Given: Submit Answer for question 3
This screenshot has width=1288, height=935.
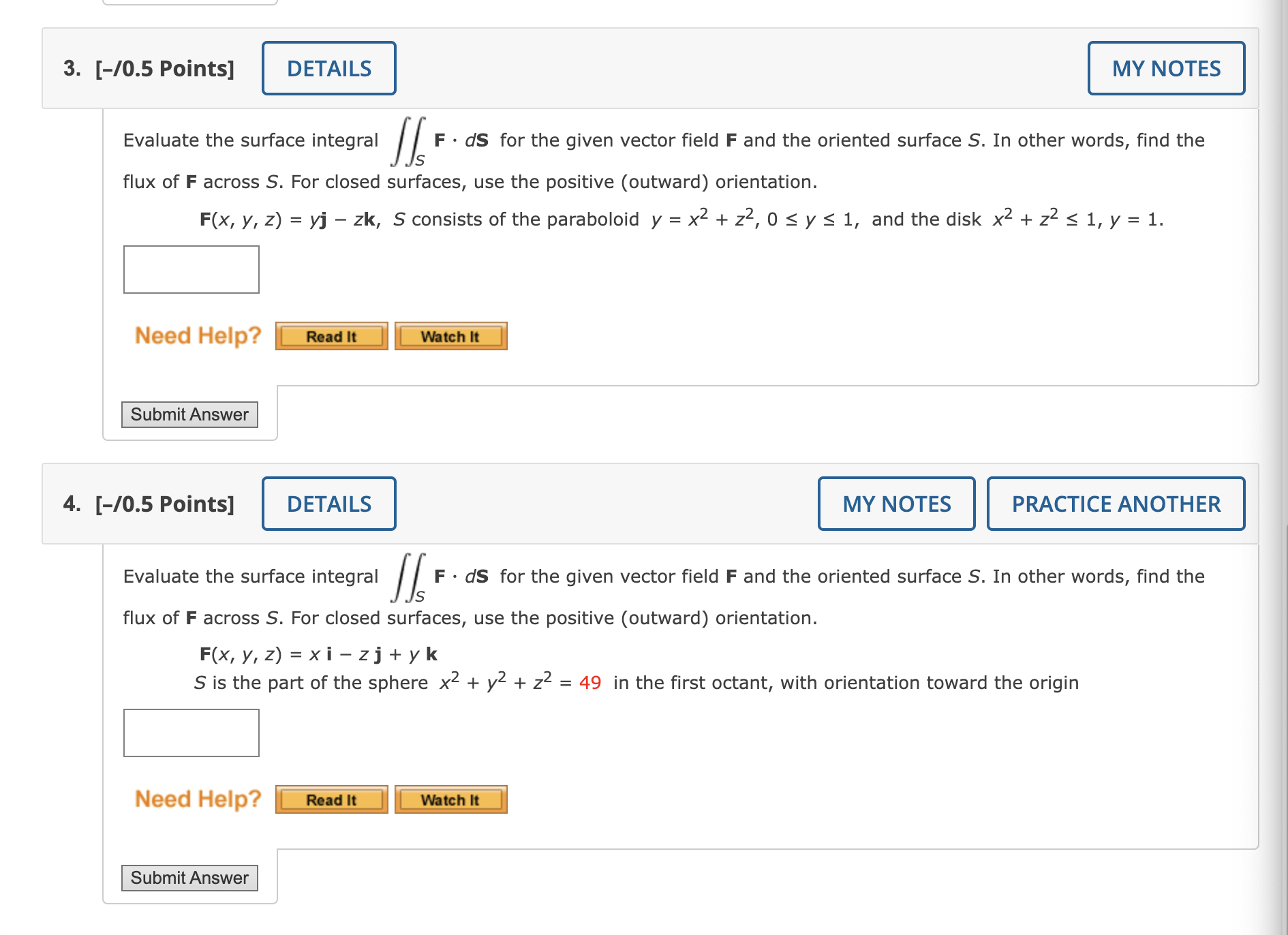Looking at the screenshot, I should 189,414.
